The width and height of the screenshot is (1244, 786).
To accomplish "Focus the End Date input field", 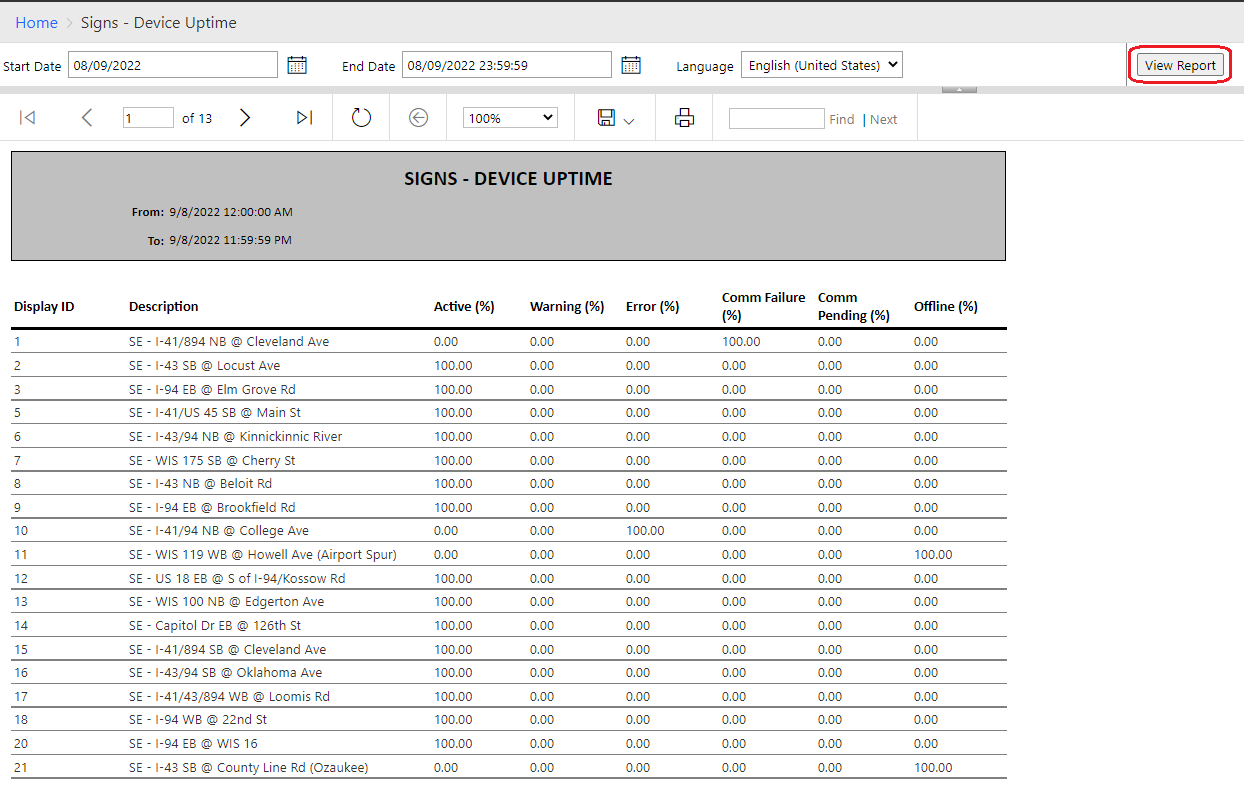I will pyautogui.click(x=507, y=65).
